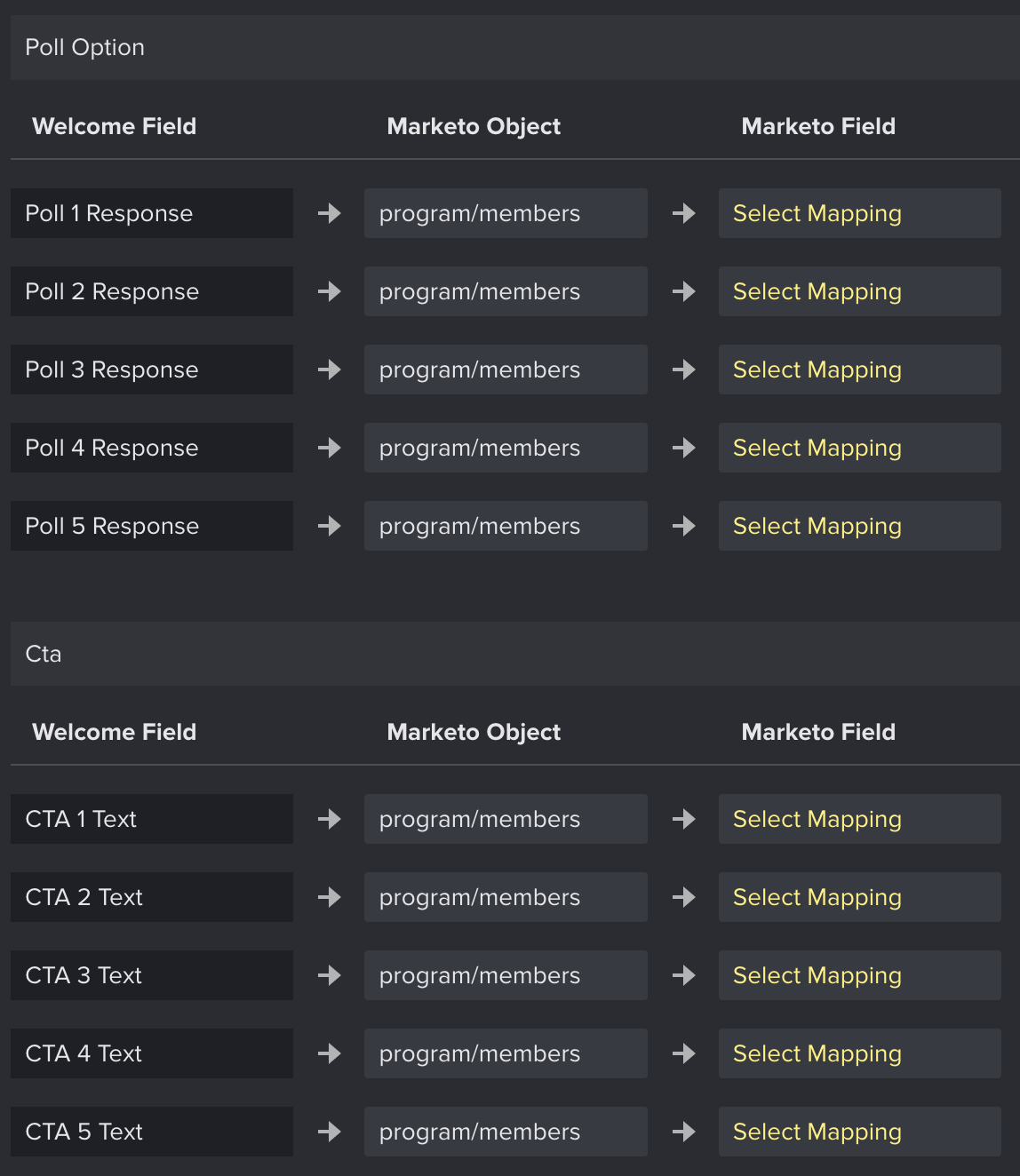This screenshot has width=1020, height=1176.
Task: Select the CTA 3 Text field
Action: point(152,975)
